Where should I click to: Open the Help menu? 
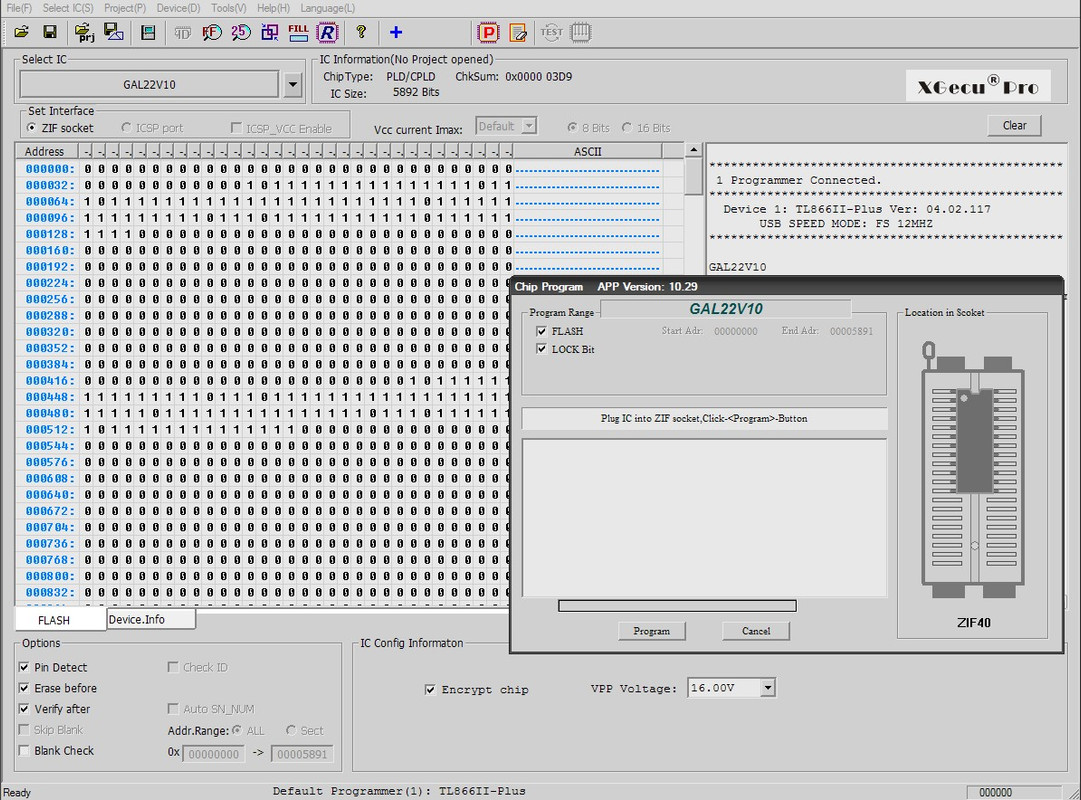[x=273, y=8]
